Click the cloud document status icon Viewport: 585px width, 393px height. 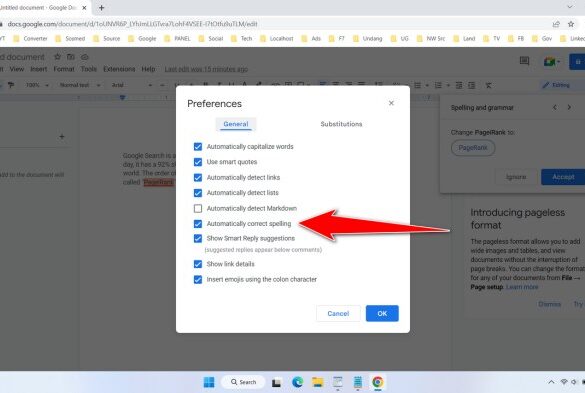pos(85,57)
